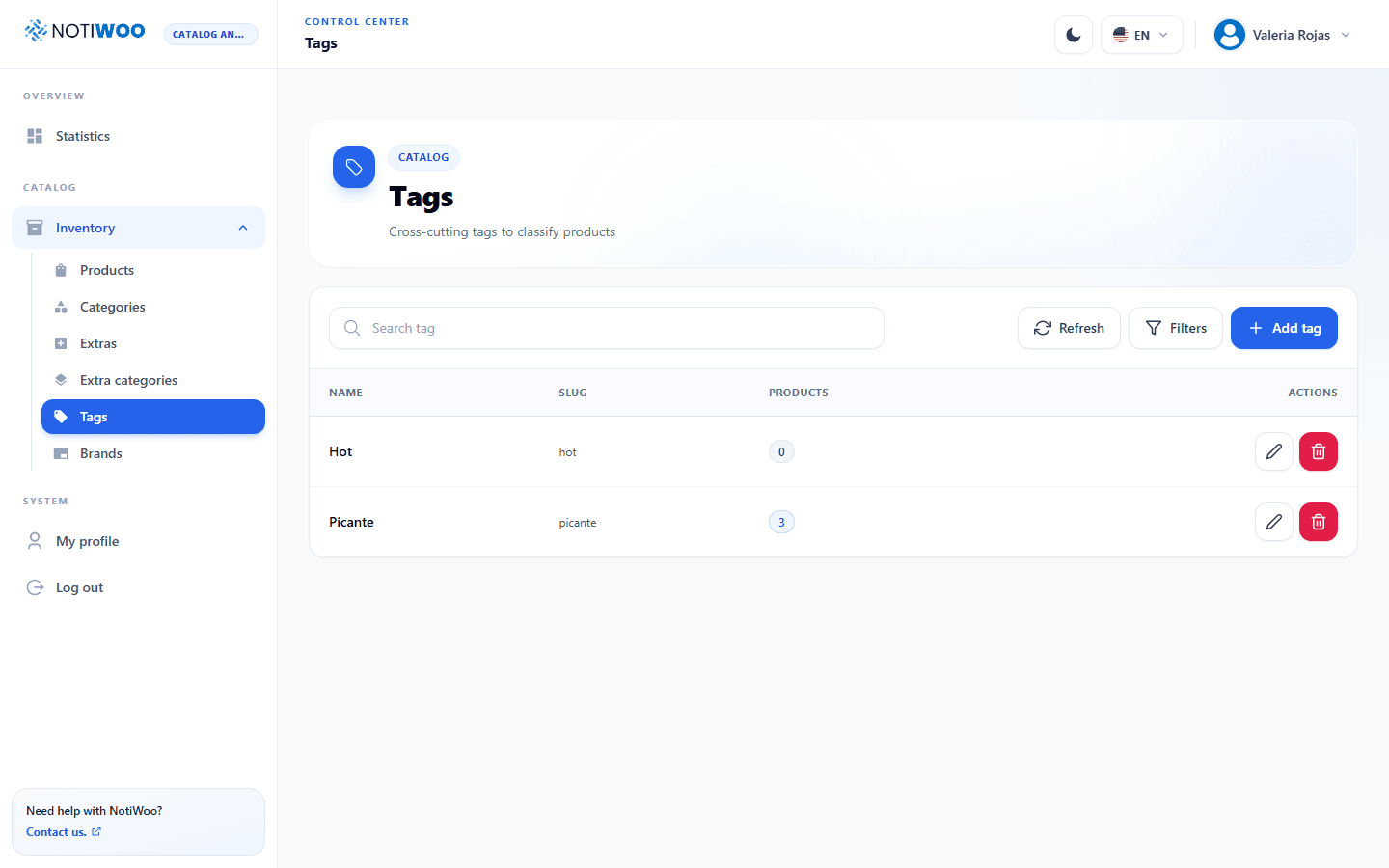Go to Products in sidebar

(153, 270)
